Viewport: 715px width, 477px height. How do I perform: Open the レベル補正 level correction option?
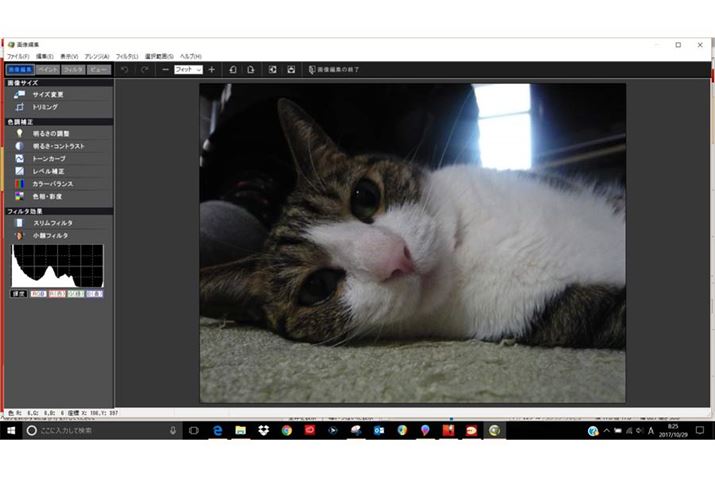[51, 171]
